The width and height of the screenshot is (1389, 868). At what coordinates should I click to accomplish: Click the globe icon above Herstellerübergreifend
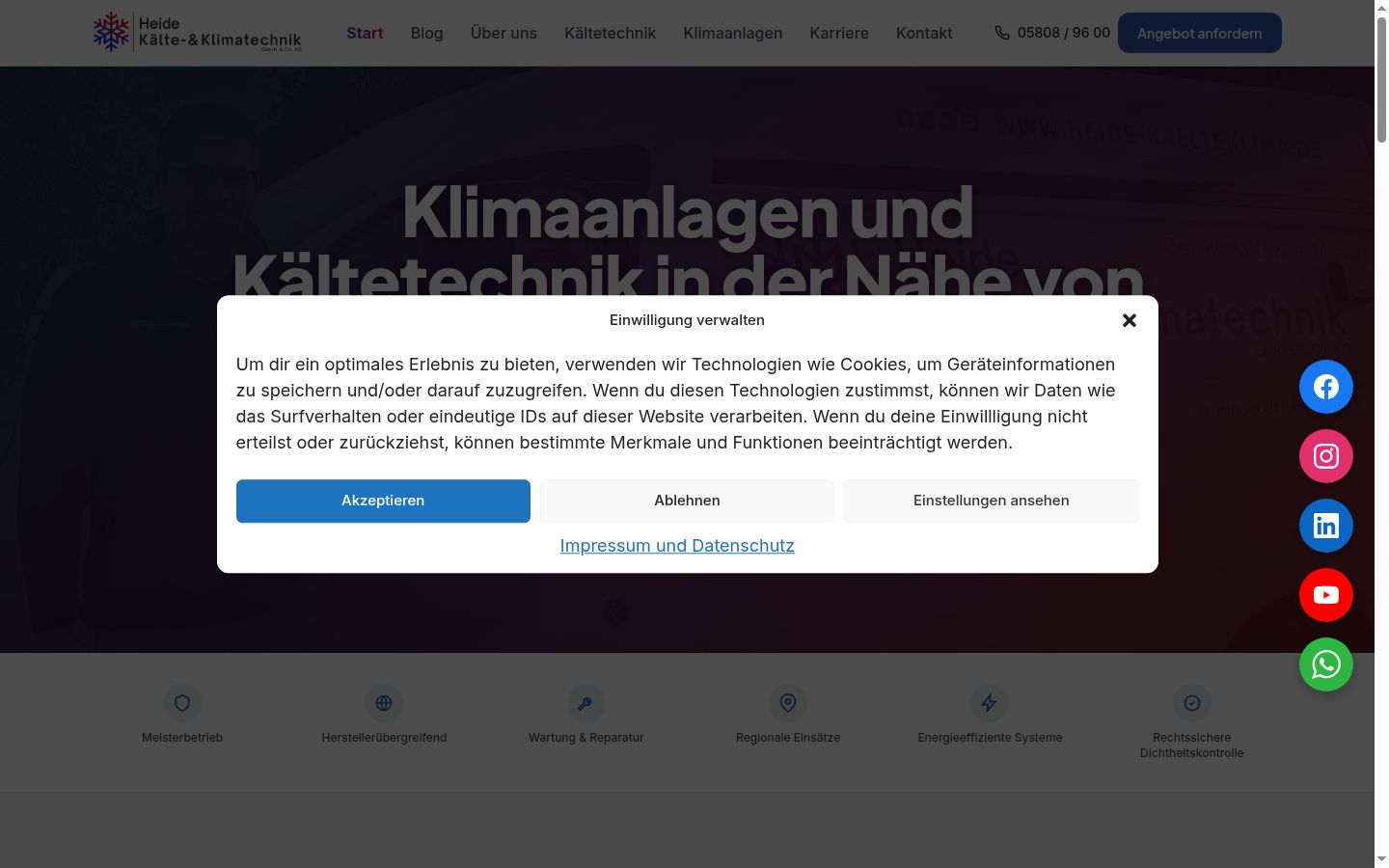(384, 703)
